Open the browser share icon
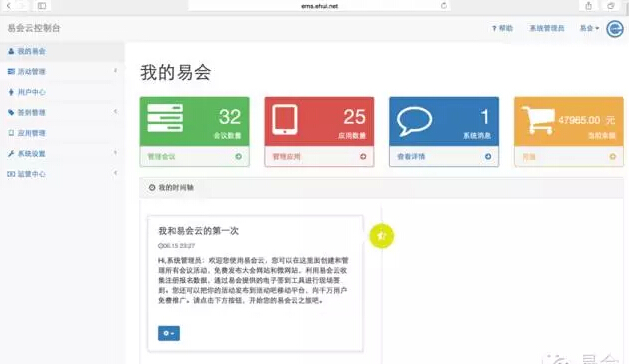629x364 pixels. click(x=588, y=6)
